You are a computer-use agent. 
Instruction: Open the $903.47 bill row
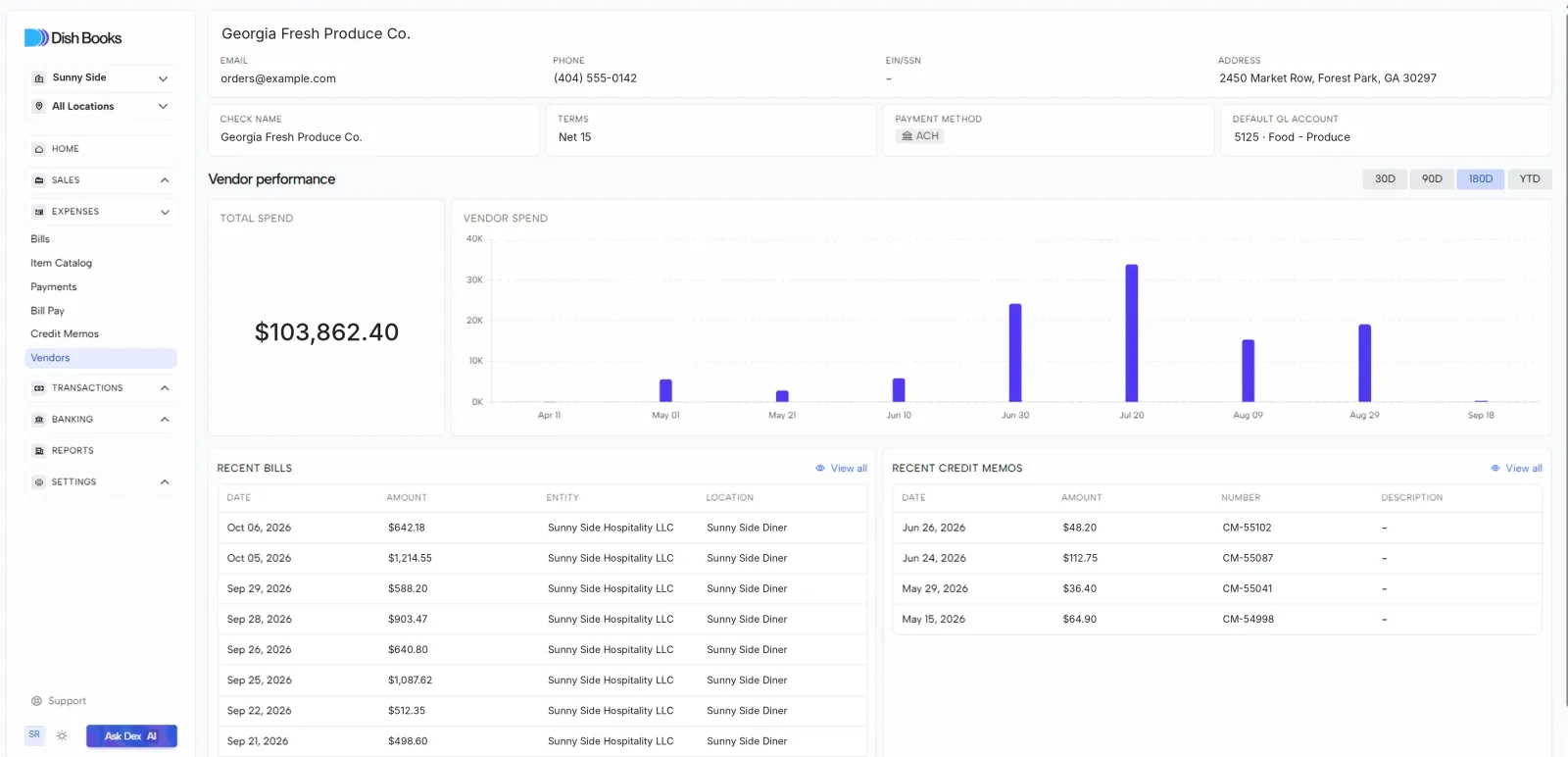542,619
